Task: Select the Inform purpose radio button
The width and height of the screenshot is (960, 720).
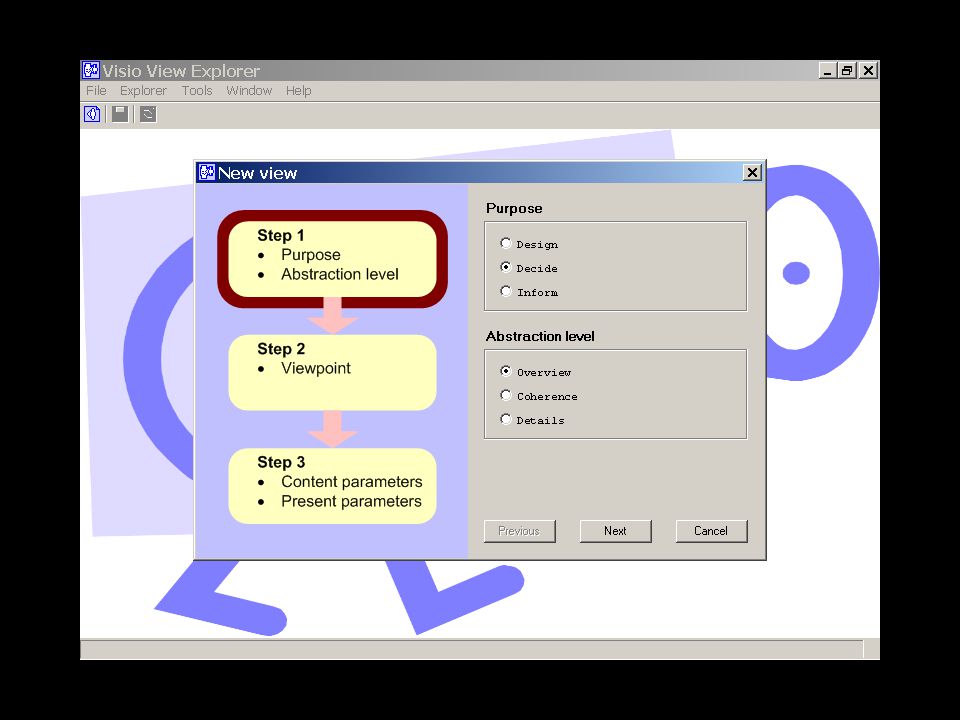Action: 506,291
